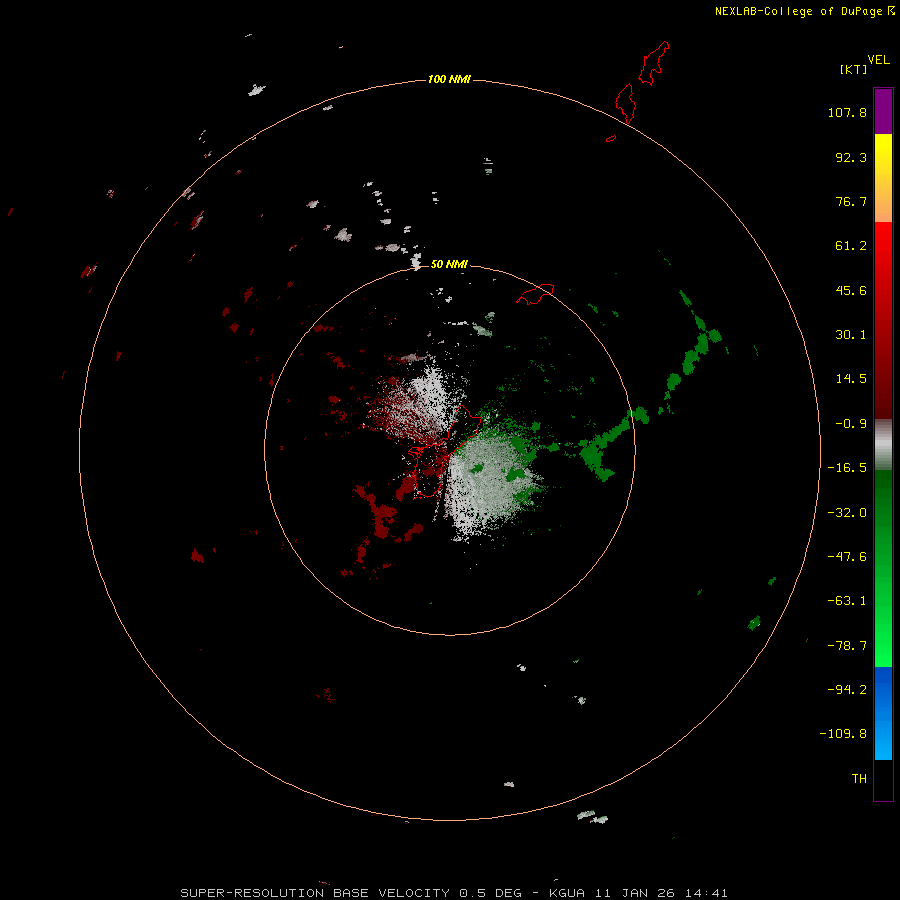Click the -109.8 legend value
900x900 pixels.
(x=843, y=734)
